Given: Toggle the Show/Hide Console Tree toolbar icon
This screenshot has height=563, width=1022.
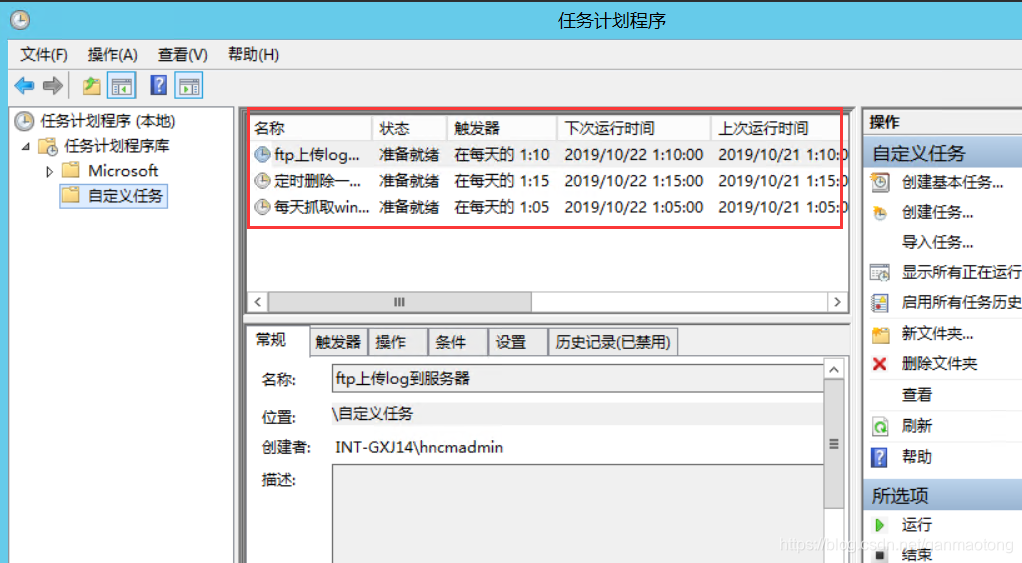Looking at the screenshot, I should click(x=122, y=85).
